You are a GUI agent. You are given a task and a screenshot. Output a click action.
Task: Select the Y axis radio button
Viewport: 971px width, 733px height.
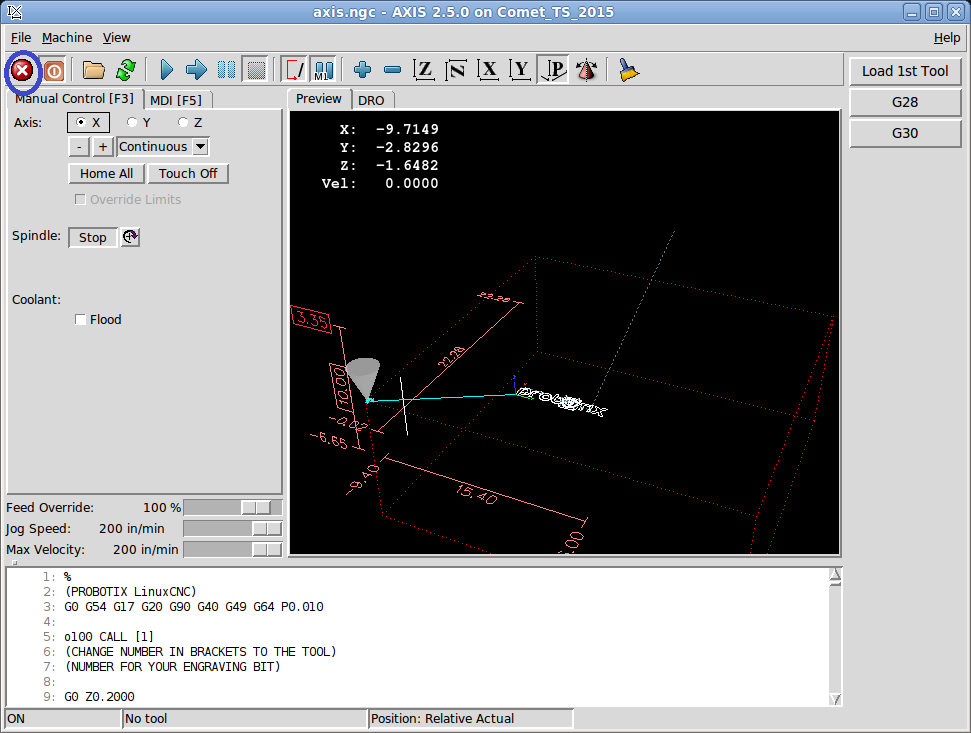coord(132,122)
